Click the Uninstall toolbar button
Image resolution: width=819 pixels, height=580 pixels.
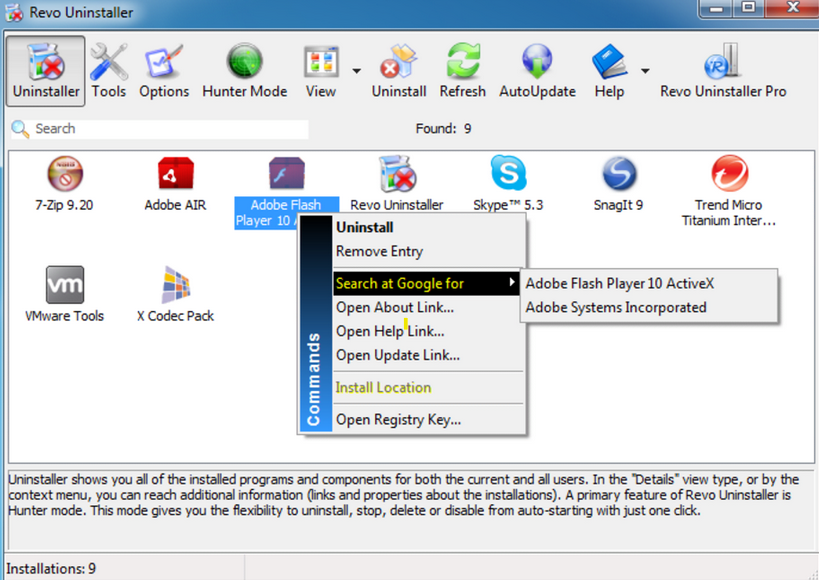[399, 71]
